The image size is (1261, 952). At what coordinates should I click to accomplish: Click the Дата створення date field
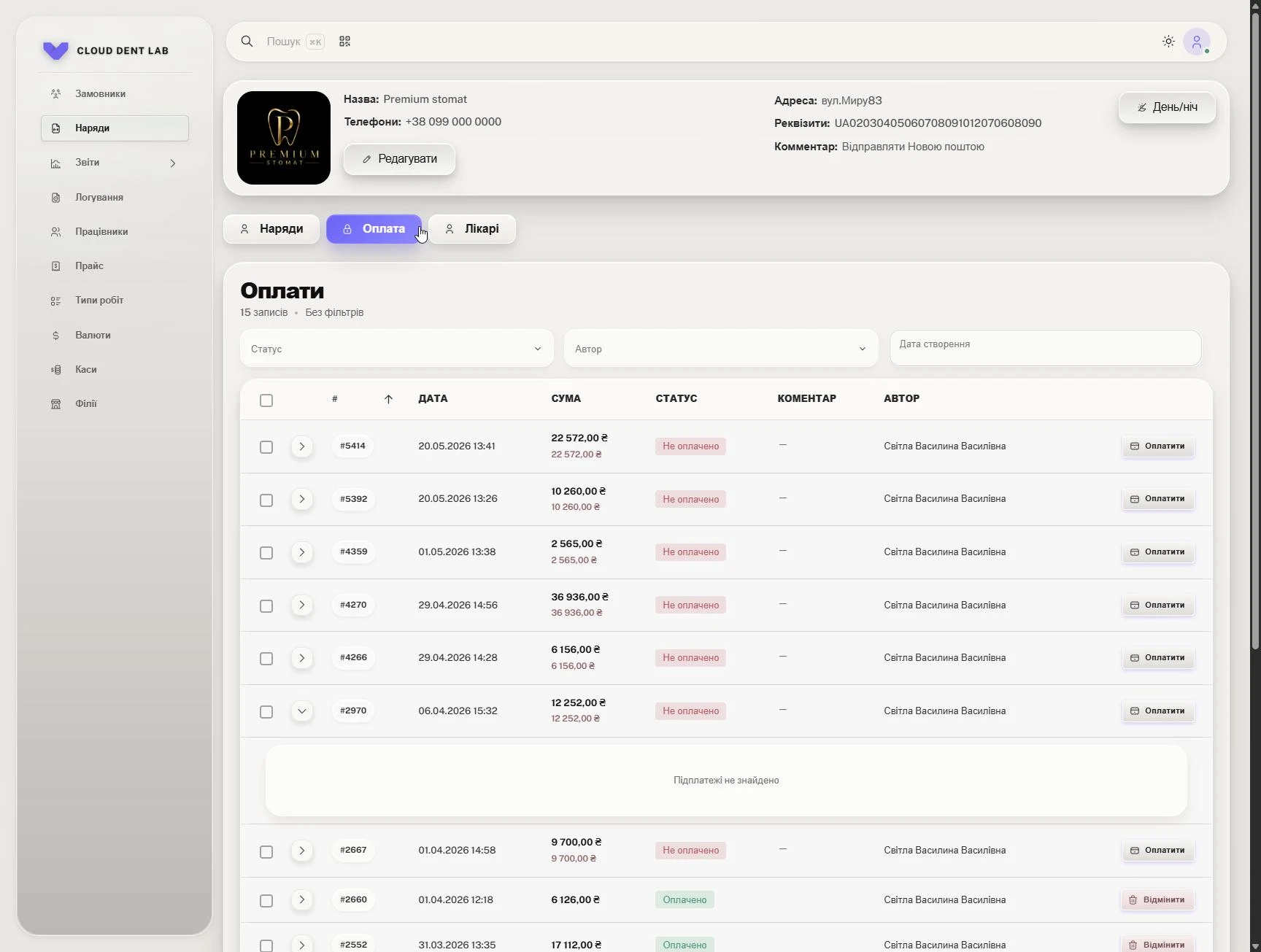coord(1045,348)
